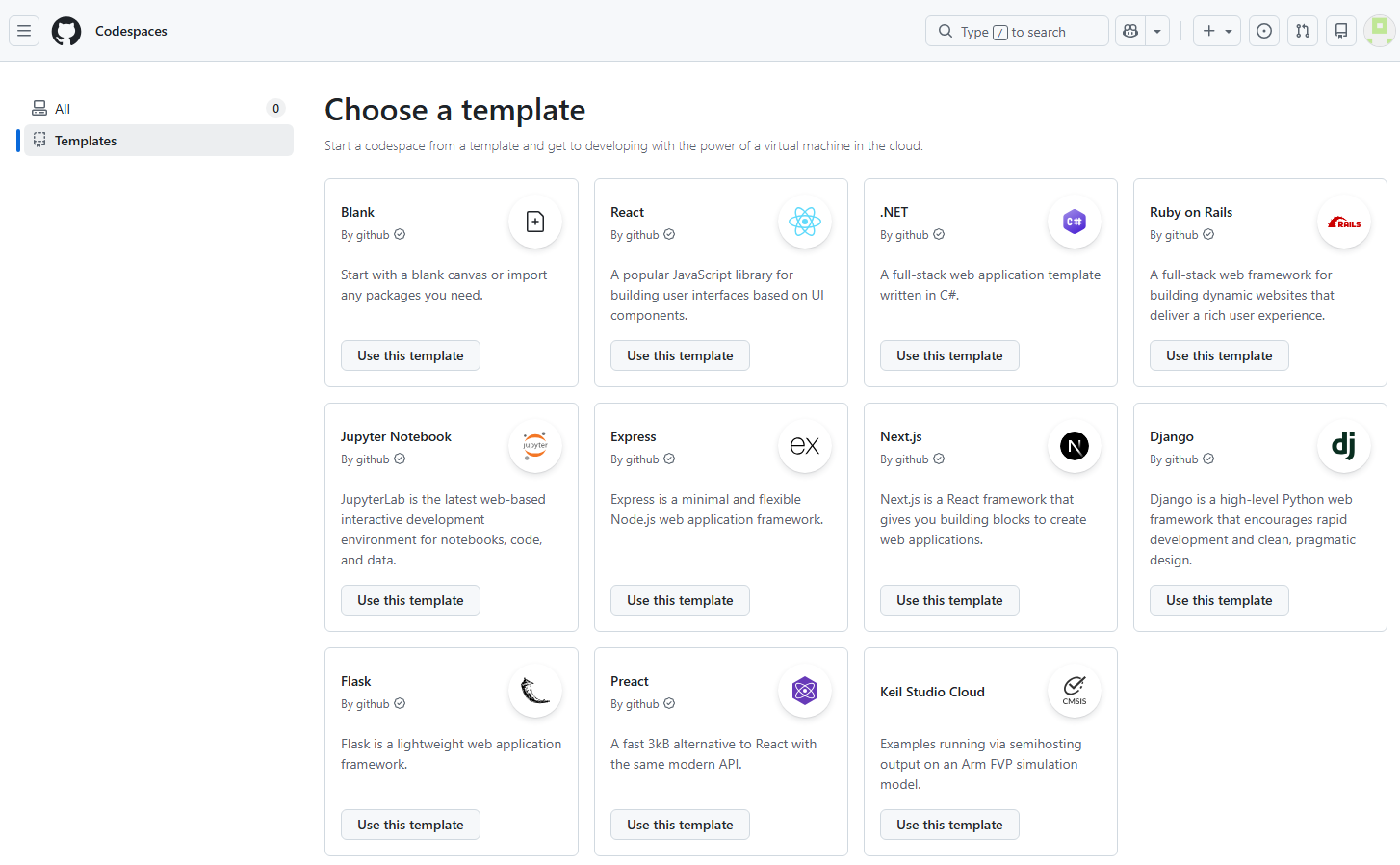
Task: Click the verified badge on Django card
Action: [1208, 459]
